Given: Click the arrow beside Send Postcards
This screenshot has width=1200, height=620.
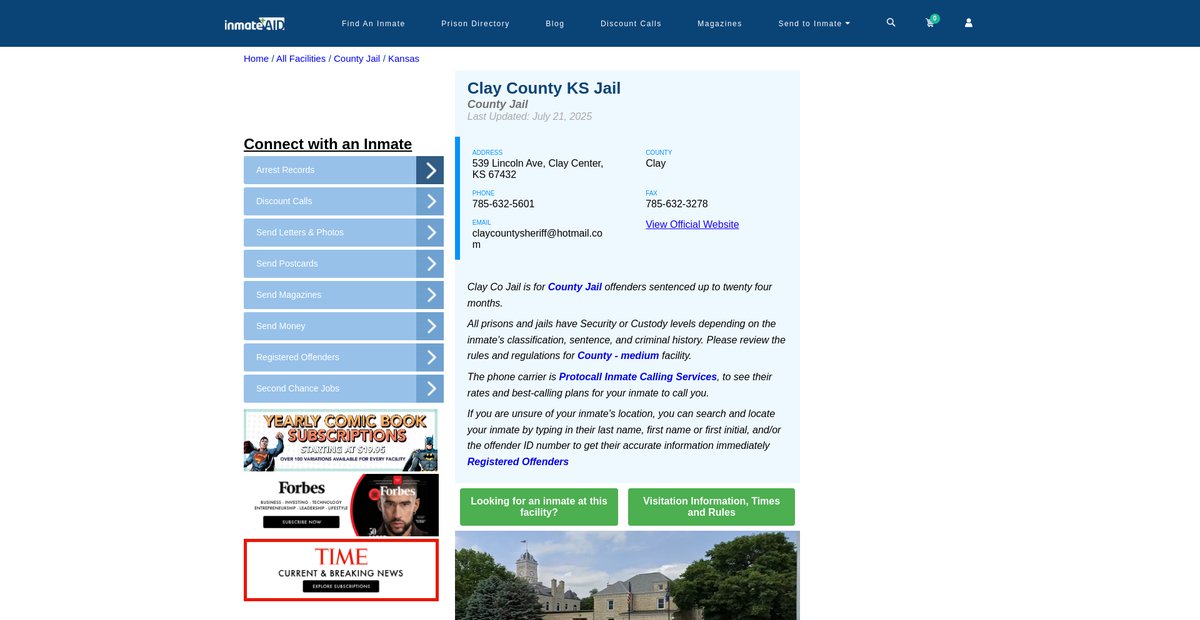Looking at the screenshot, I should [430, 264].
